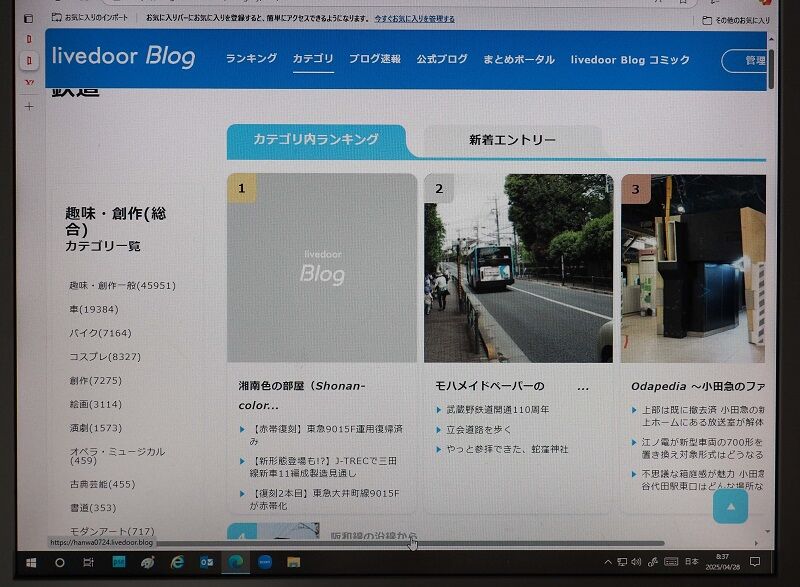
Task: Switch to the 新着エントリー tab
Action: click(512, 140)
